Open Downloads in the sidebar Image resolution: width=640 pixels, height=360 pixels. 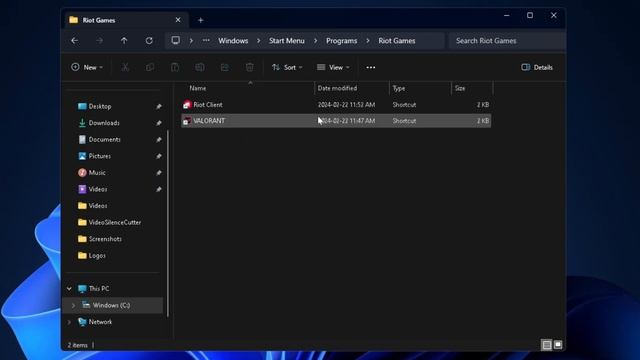click(x=104, y=123)
